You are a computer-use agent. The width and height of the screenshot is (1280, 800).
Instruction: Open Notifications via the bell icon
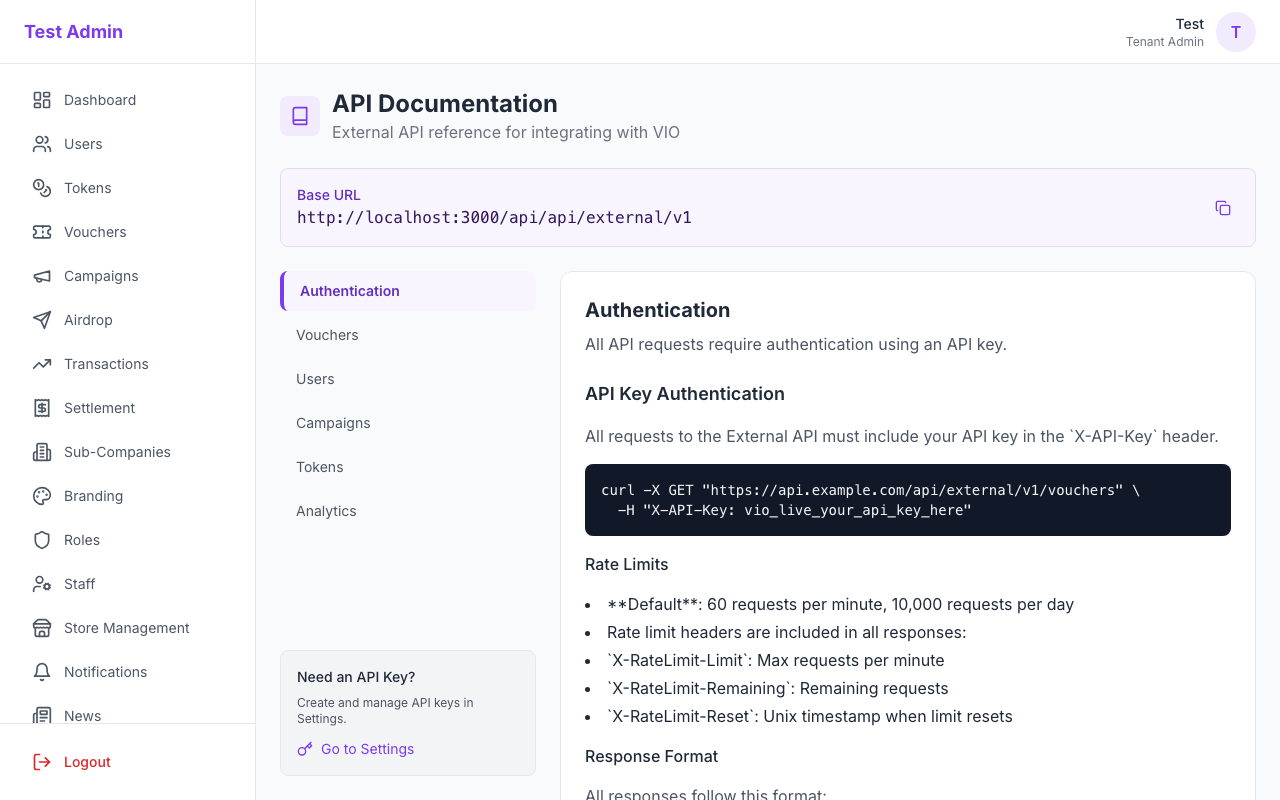click(x=41, y=672)
